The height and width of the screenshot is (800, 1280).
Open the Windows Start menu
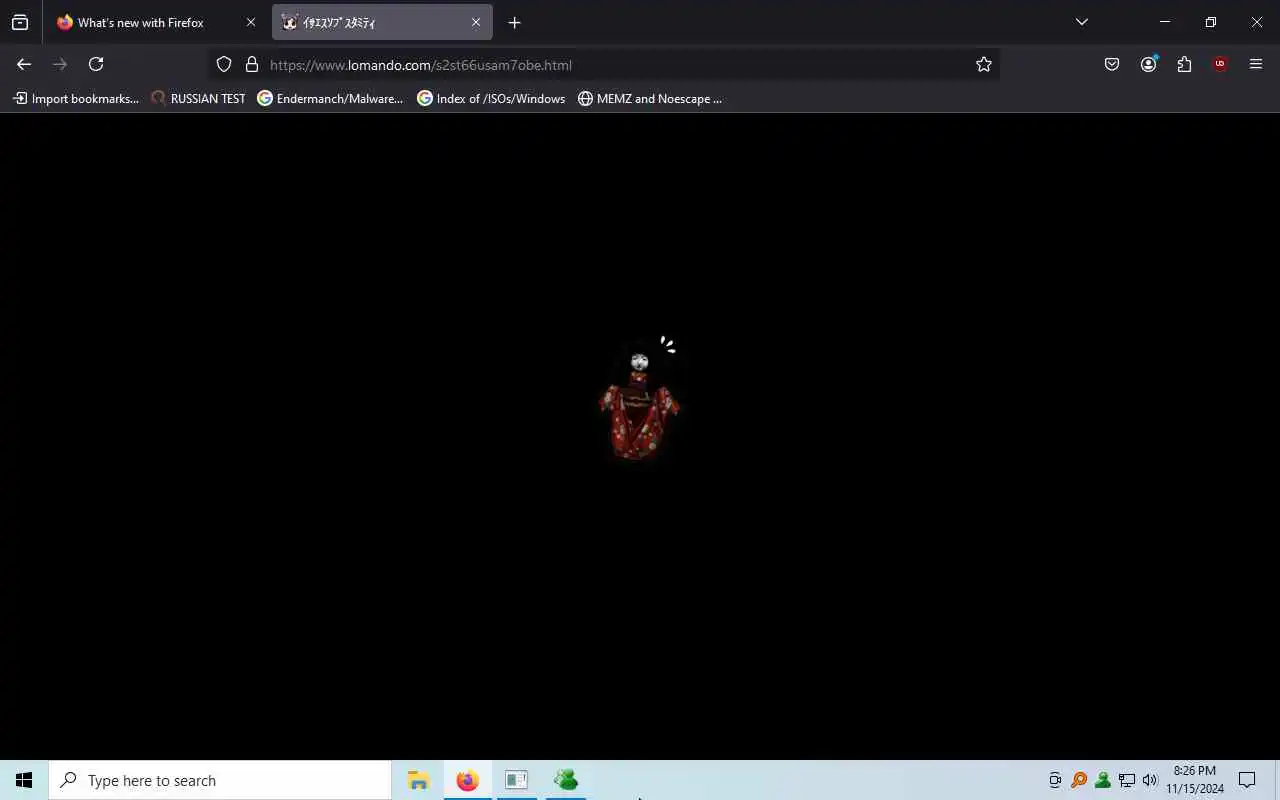click(24, 780)
